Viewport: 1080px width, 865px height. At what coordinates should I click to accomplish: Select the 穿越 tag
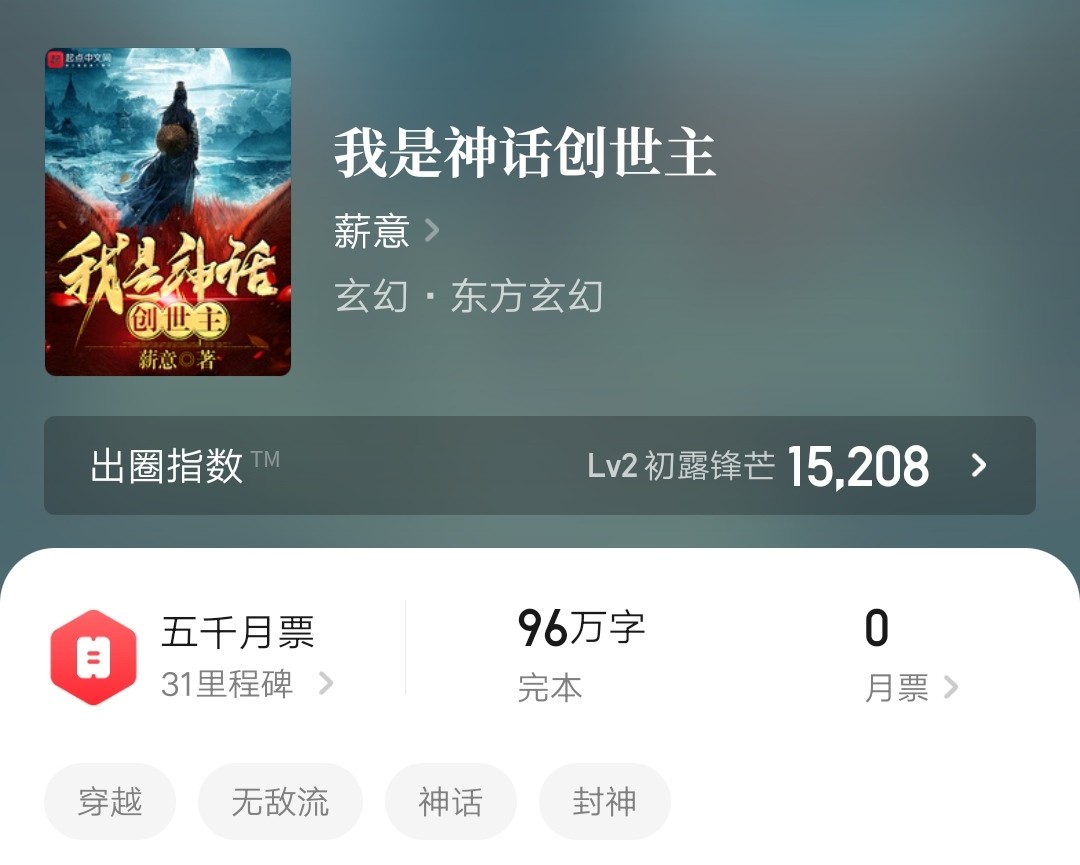(x=110, y=802)
